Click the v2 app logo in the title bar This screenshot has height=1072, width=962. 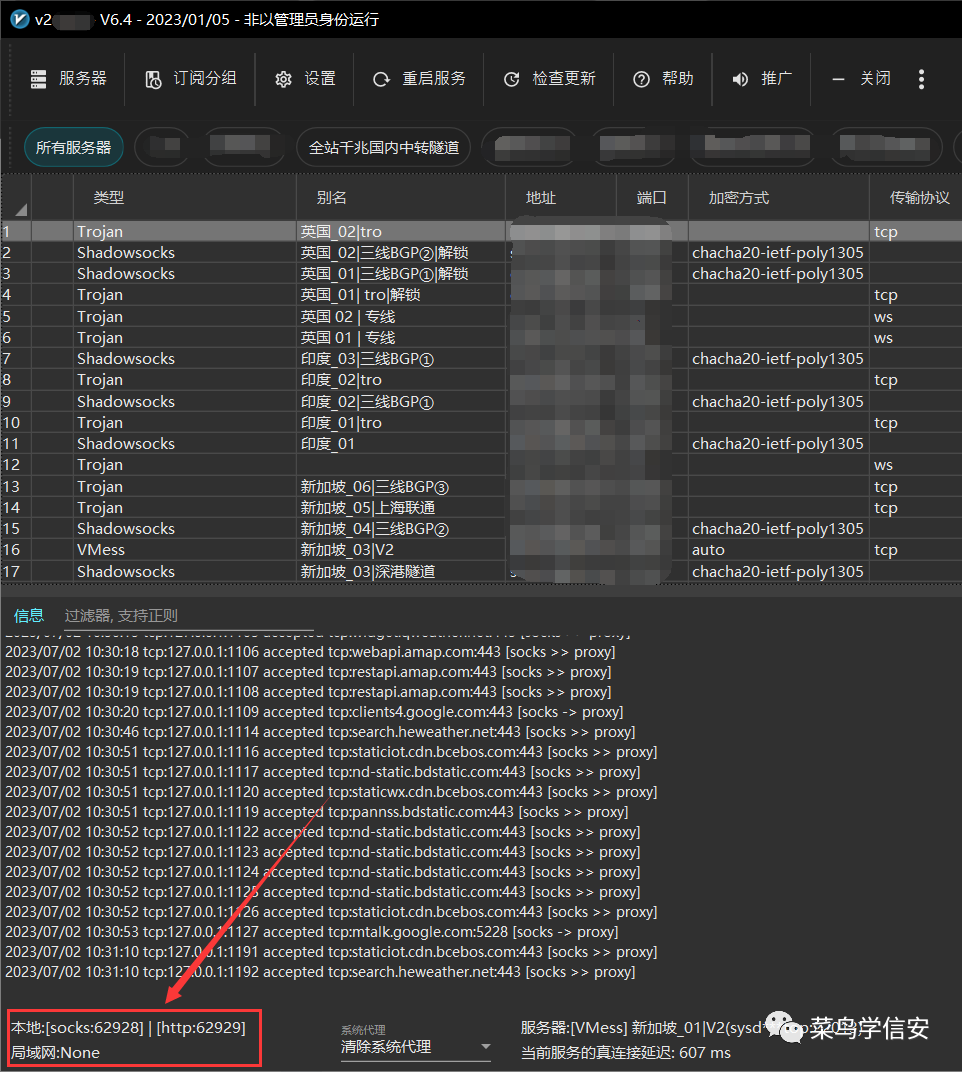20,19
